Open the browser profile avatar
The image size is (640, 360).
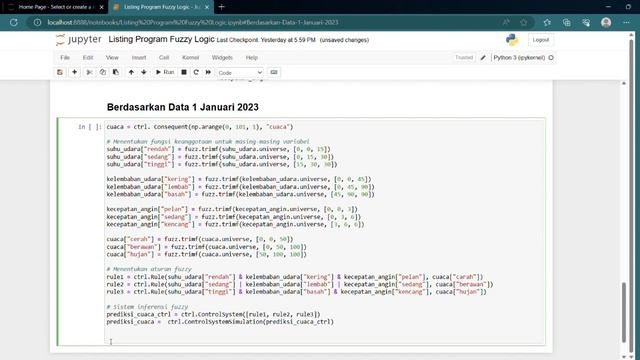tap(606, 22)
